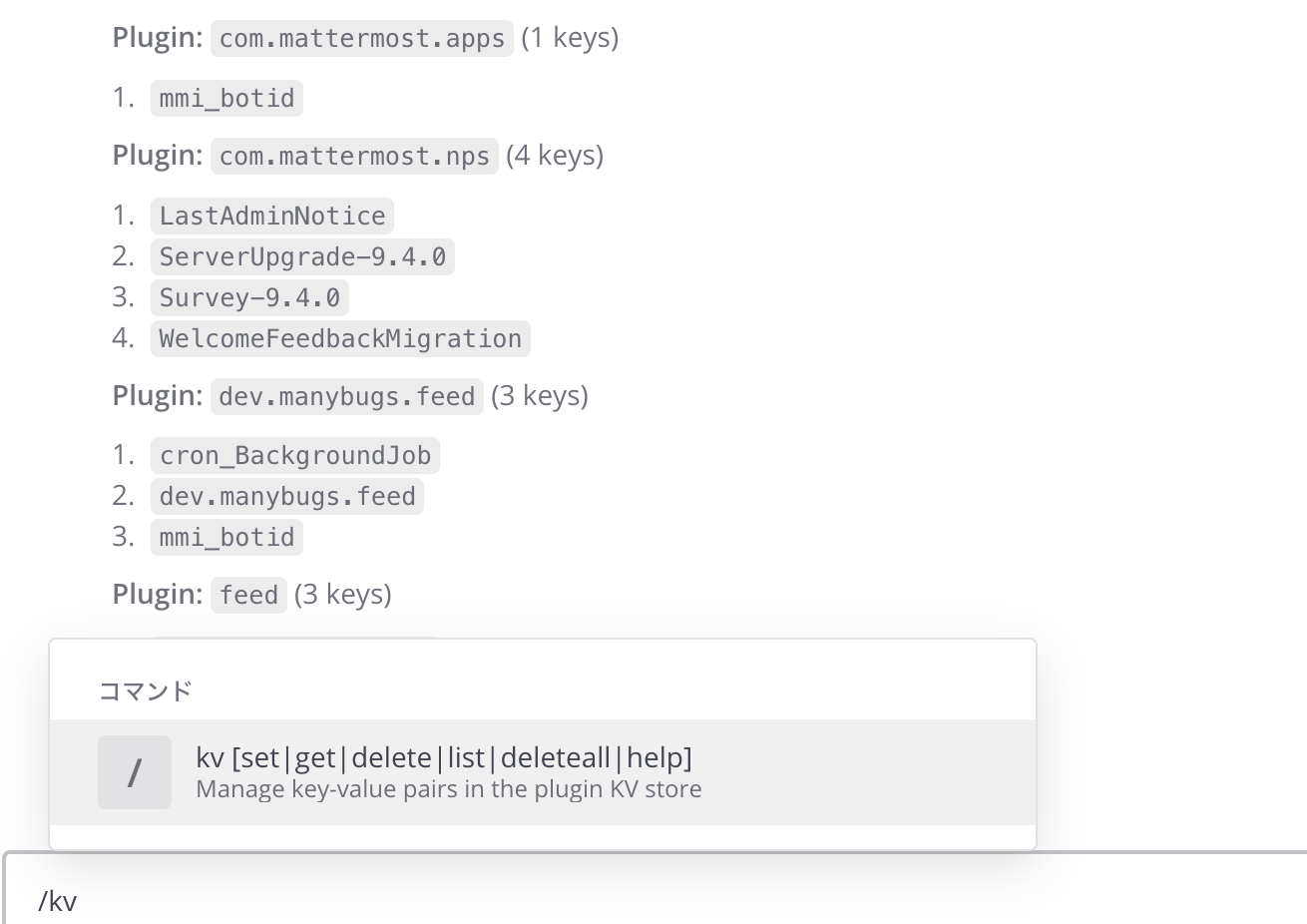1307x924 pixels.
Task: Click the 'Manage key-value pairs' command description
Action: click(448, 789)
